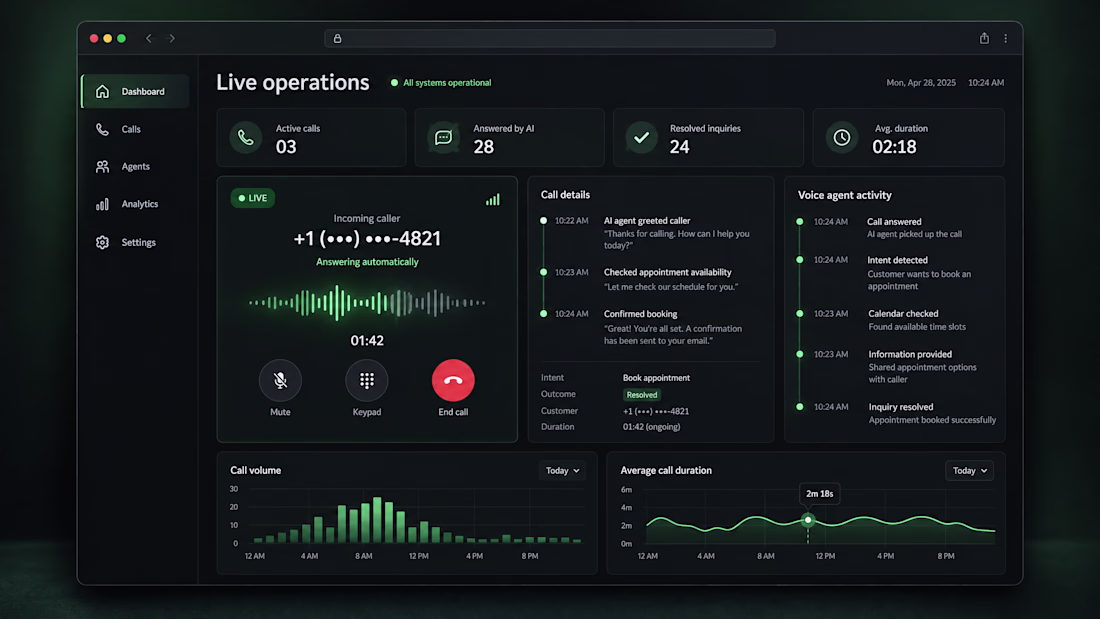Click the browser forward arrow
Viewport: 1100px width, 619px height.
[172, 39]
